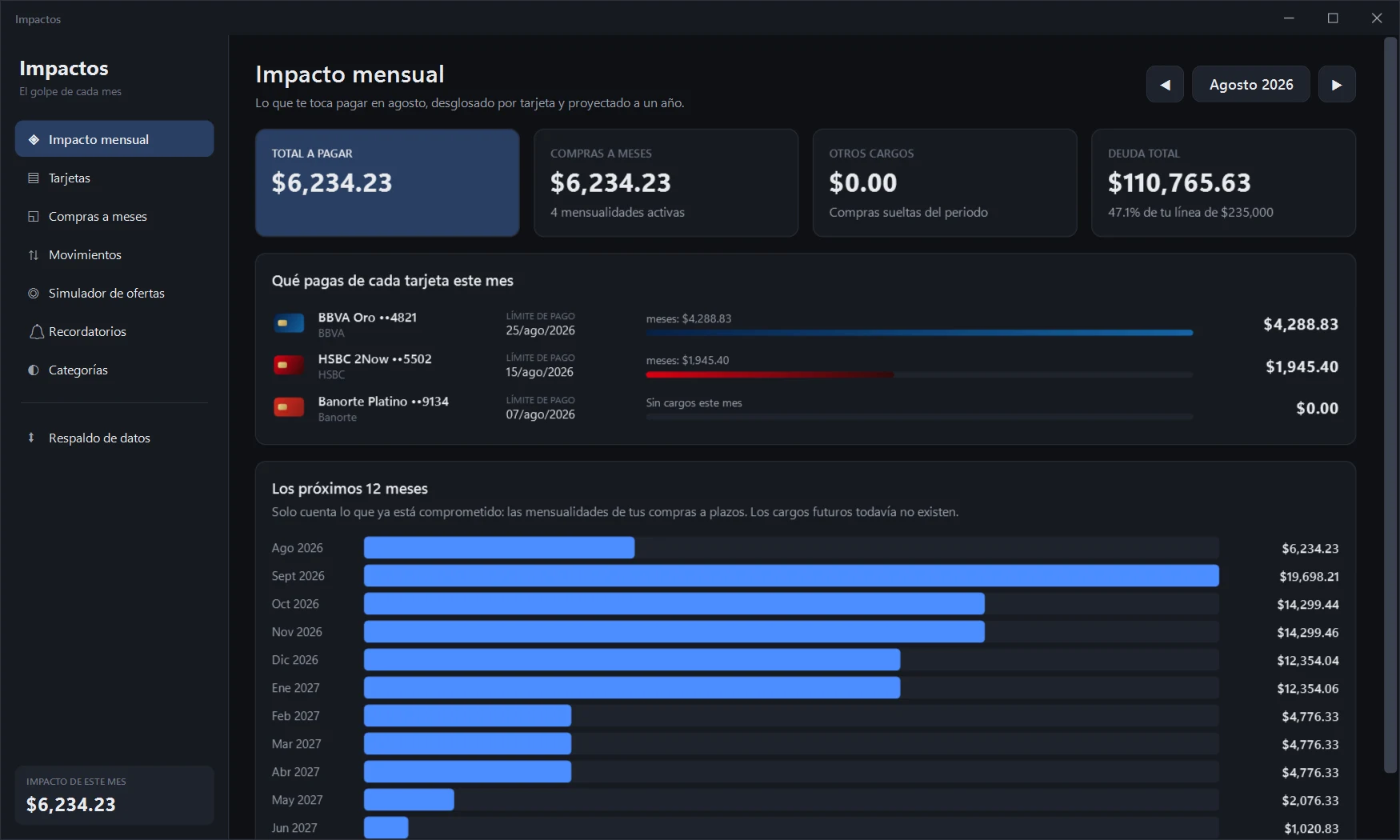
Task: Click the BBVA Oro blue progress bar
Action: pyautogui.click(x=919, y=333)
